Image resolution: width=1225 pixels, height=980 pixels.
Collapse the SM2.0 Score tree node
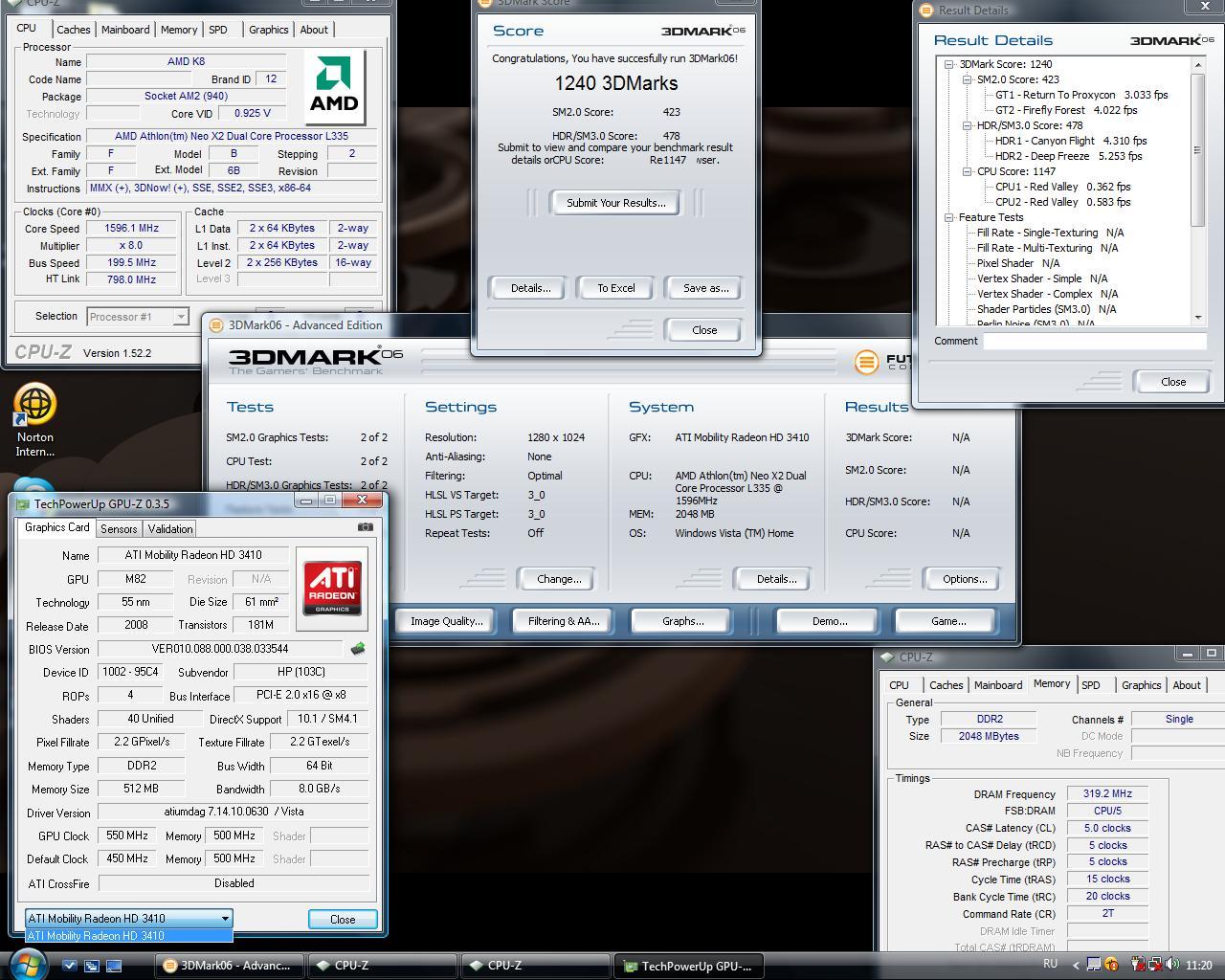(x=967, y=79)
